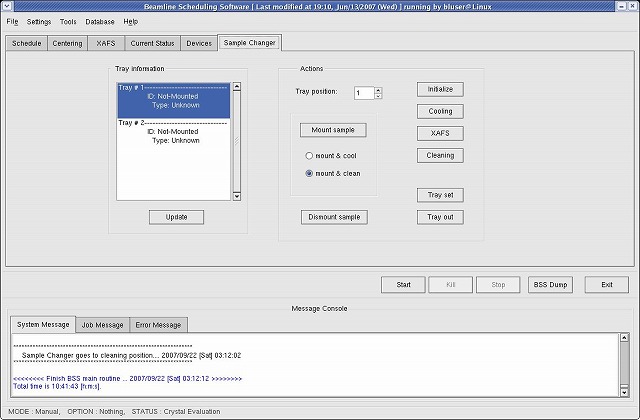Click the Update button under tray list
This screenshot has width=640, height=420.
176,217
